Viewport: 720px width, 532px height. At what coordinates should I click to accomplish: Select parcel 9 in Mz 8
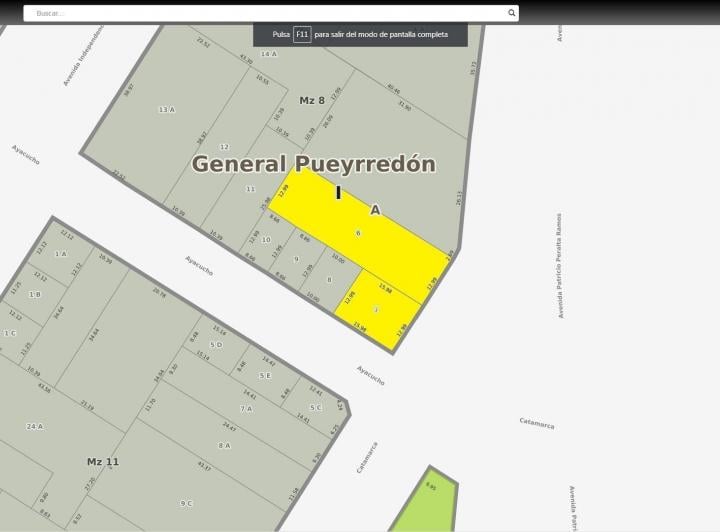(x=296, y=259)
